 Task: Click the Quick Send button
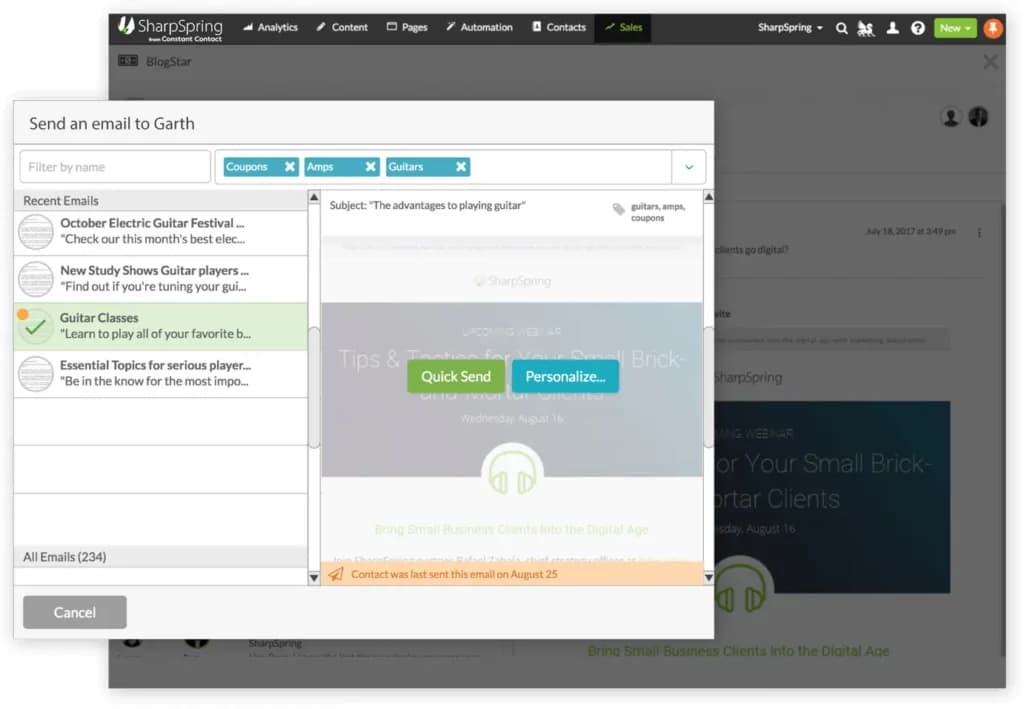pyautogui.click(x=456, y=377)
